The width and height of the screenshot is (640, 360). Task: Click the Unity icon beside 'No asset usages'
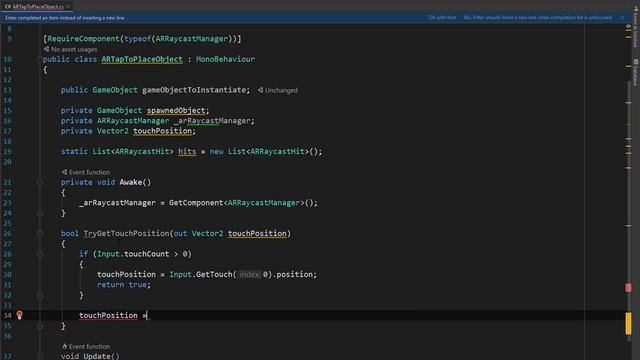(x=47, y=49)
